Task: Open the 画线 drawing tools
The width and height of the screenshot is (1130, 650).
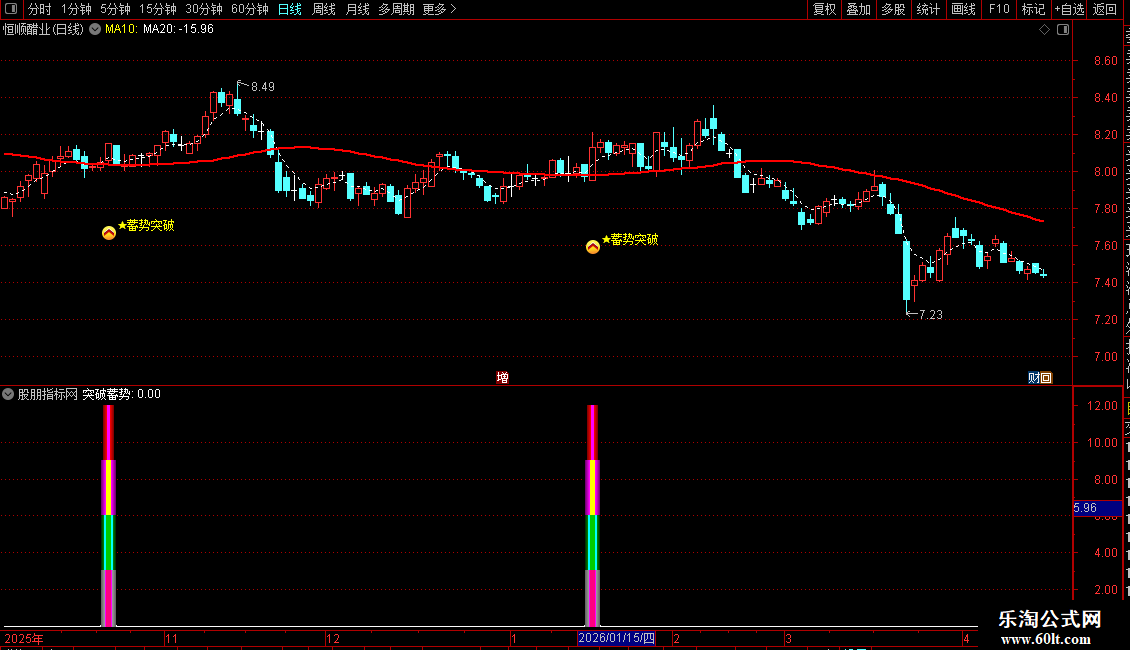Action: pos(963,9)
